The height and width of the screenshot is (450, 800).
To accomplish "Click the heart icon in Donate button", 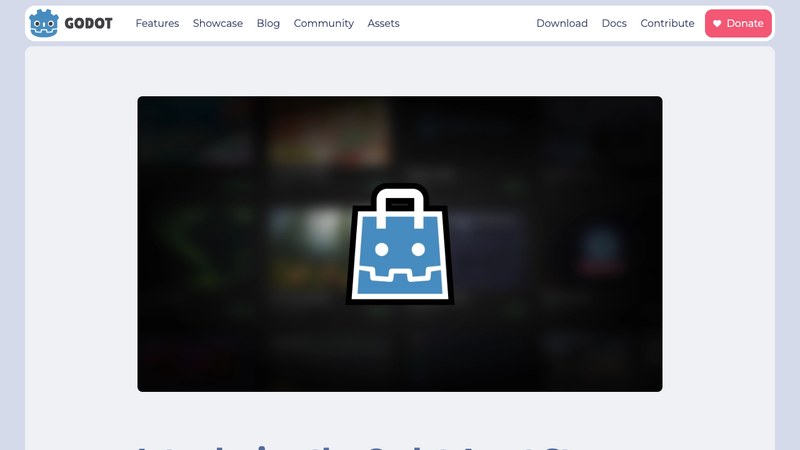I will (717, 23).
